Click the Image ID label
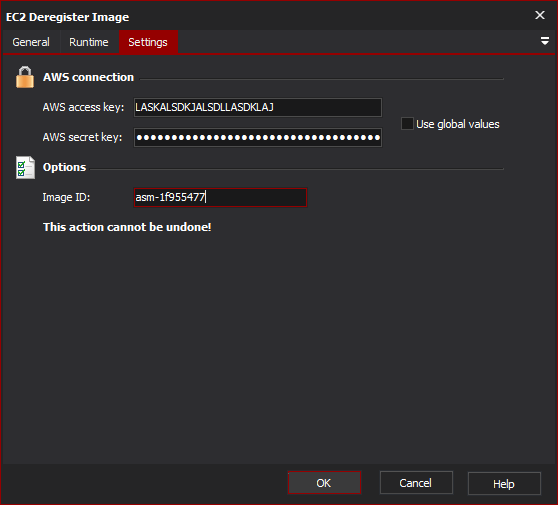 [66, 197]
